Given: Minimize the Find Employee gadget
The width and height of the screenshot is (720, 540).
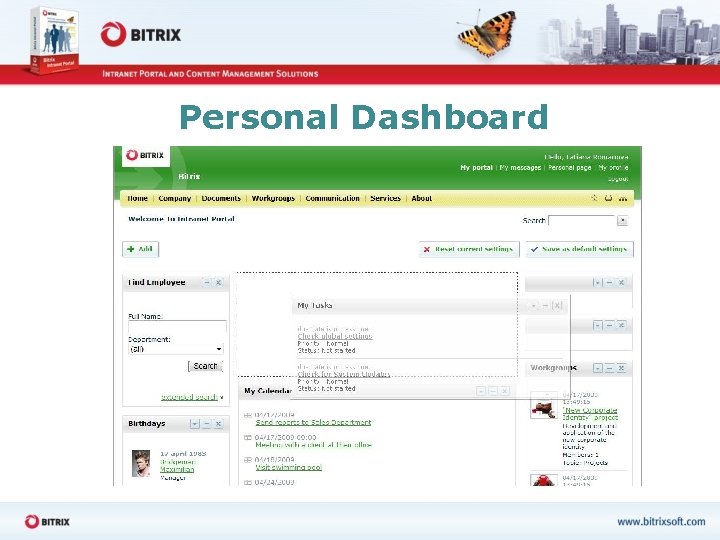Looking at the screenshot, I should click(207, 282).
